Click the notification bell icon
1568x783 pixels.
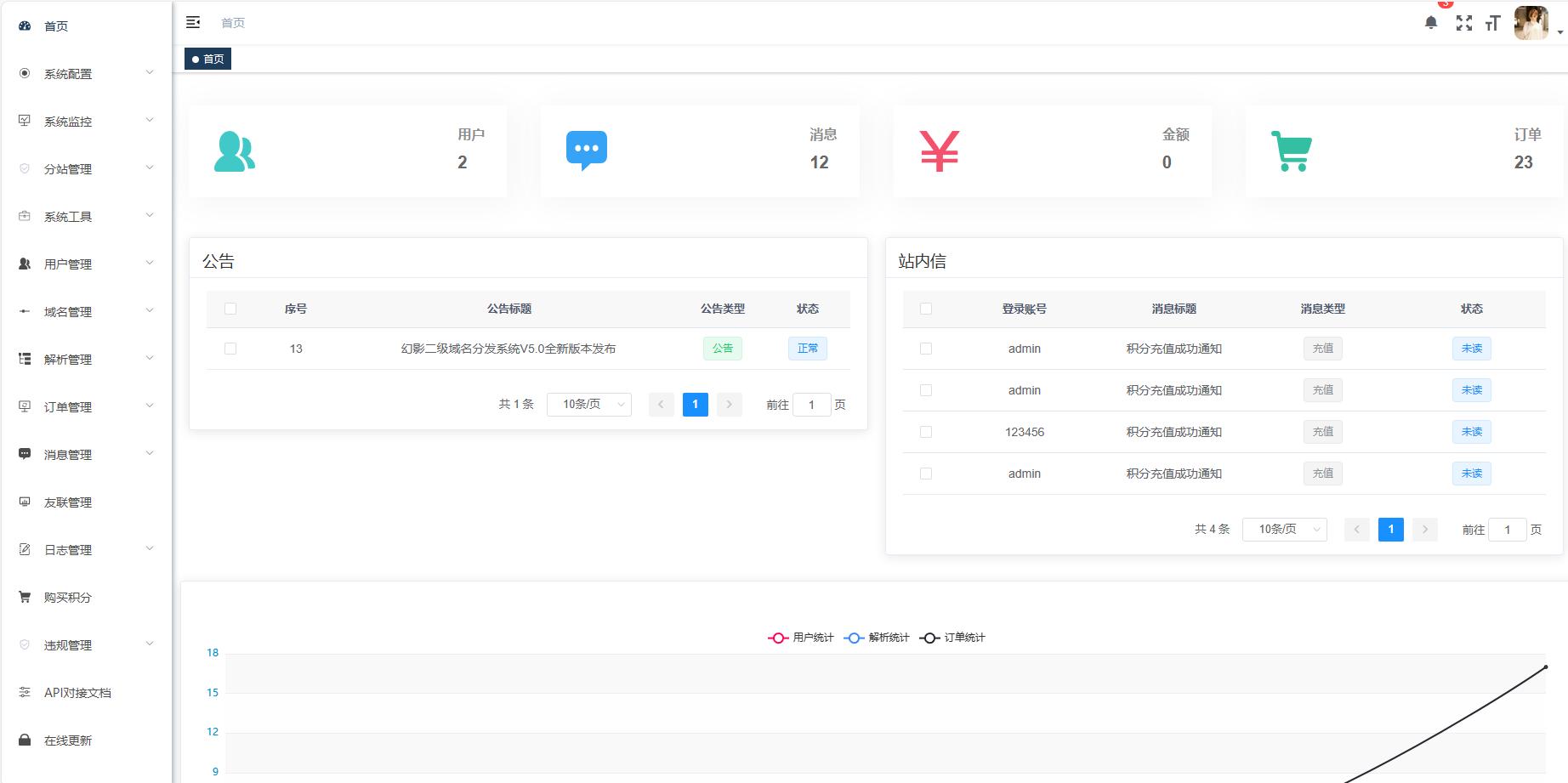tap(1431, 23)
